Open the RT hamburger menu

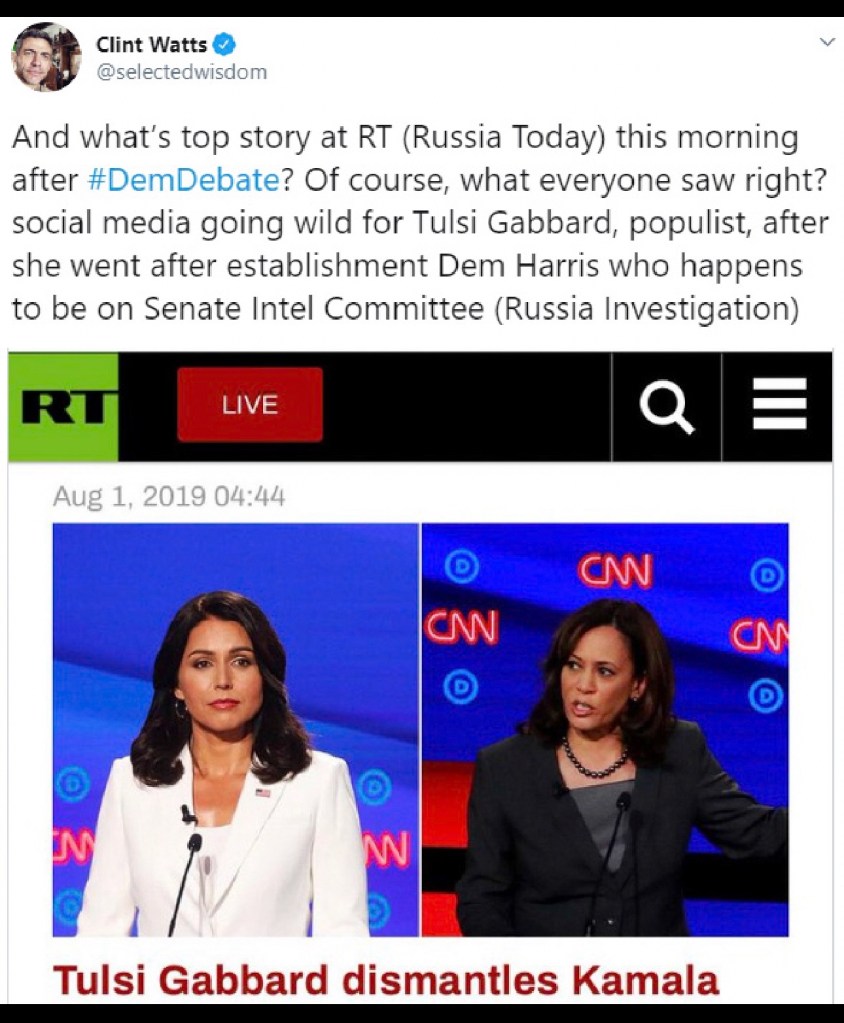point(779,405)
